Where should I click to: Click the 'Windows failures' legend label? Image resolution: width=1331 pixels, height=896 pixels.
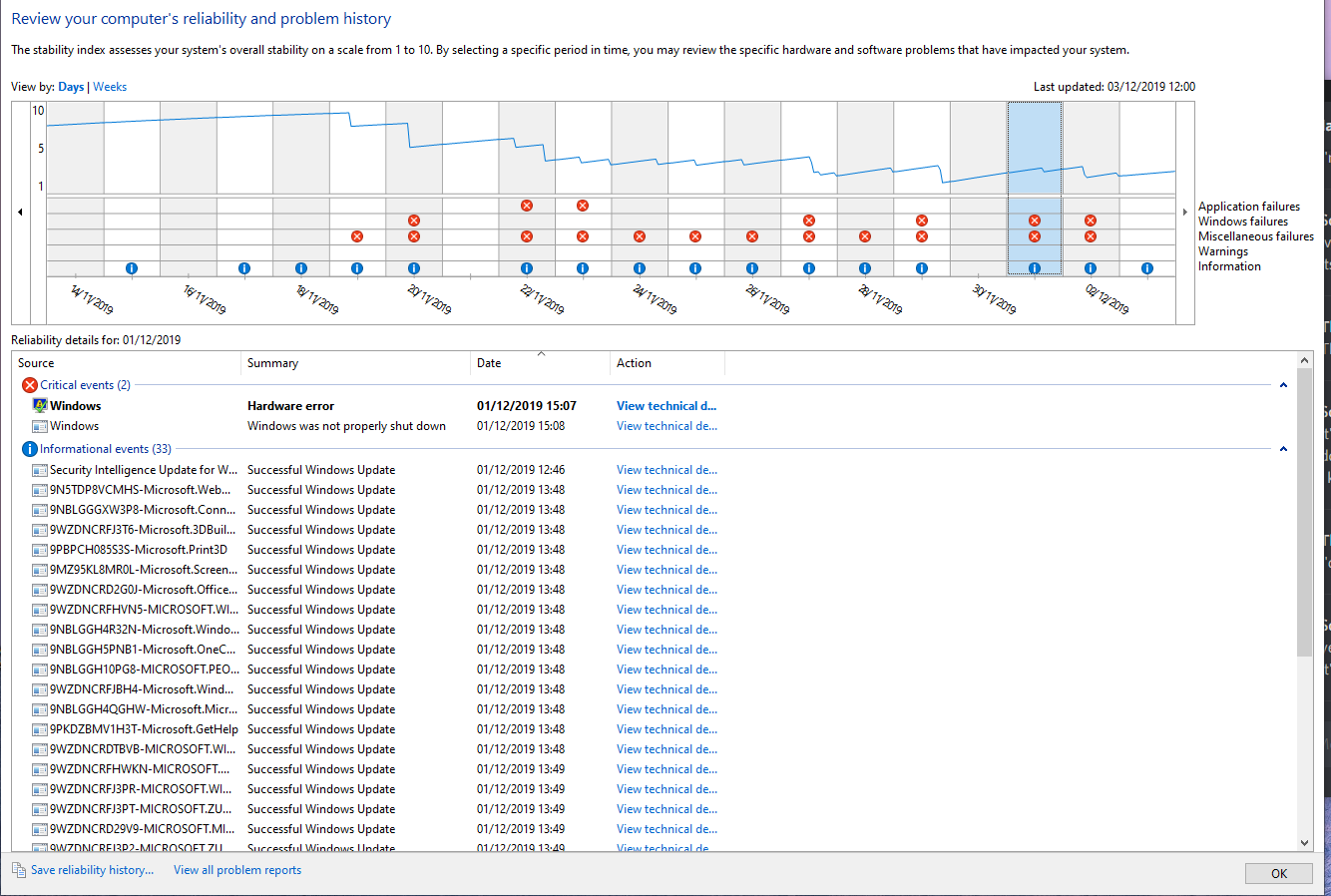point(1243,222)
